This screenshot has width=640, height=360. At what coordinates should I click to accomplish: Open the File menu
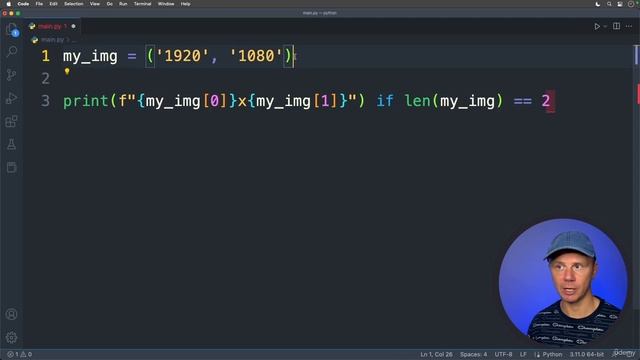pyautogui.click(x=39, y=4)
